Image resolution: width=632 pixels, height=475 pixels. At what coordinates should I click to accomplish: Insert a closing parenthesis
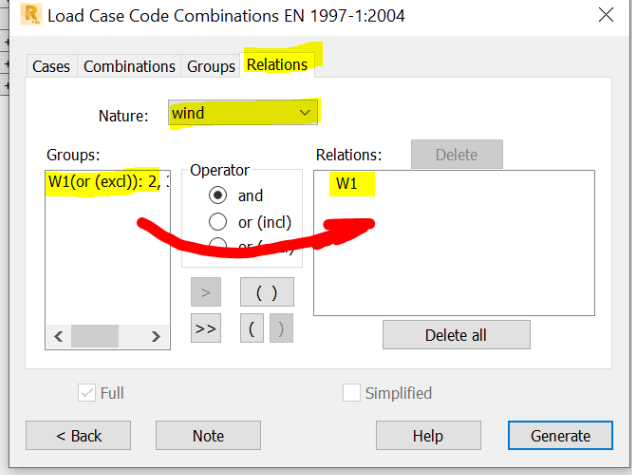pyautogui.click(x=281, y=328)
